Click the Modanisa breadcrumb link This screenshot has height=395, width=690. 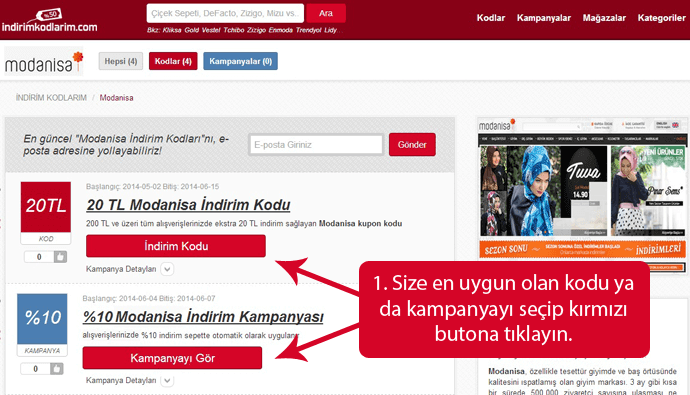click(116, 98)
